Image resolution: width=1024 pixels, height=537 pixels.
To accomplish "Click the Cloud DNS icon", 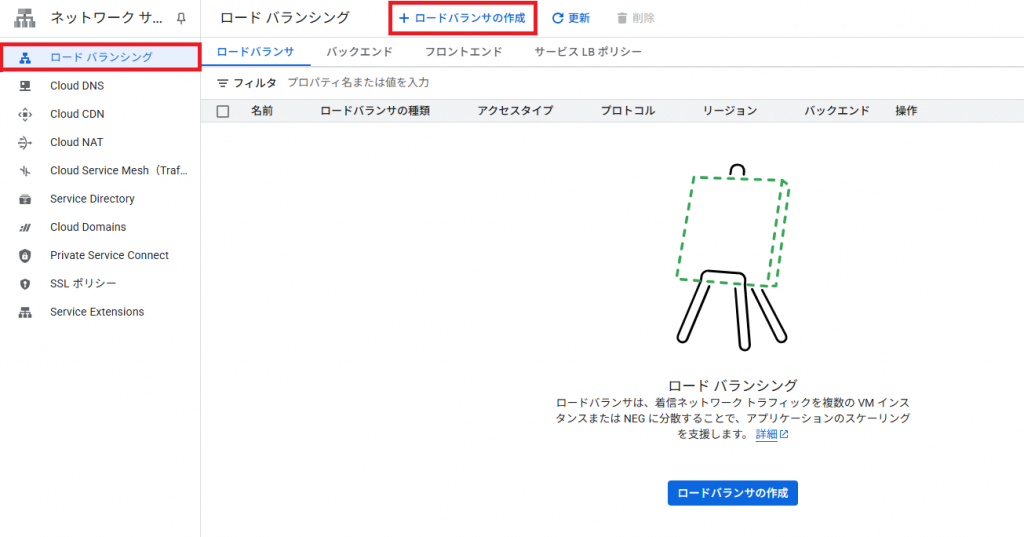I will 25,86.
